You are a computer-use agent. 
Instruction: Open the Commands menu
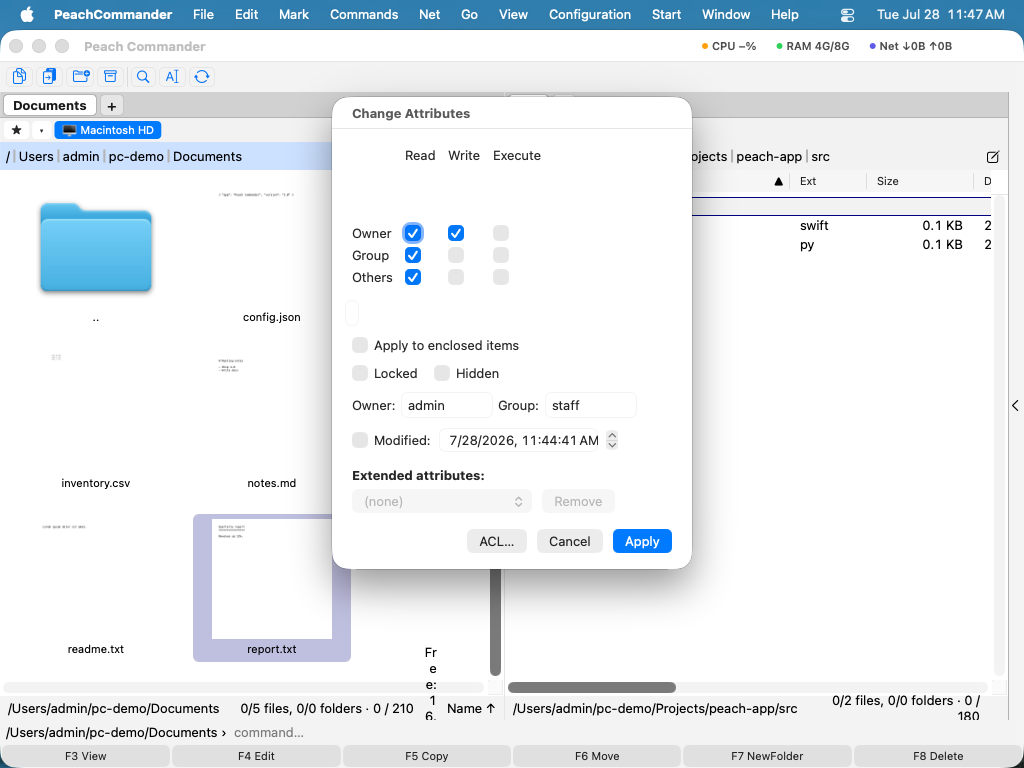pyautogui.click(x=364, y=14)
